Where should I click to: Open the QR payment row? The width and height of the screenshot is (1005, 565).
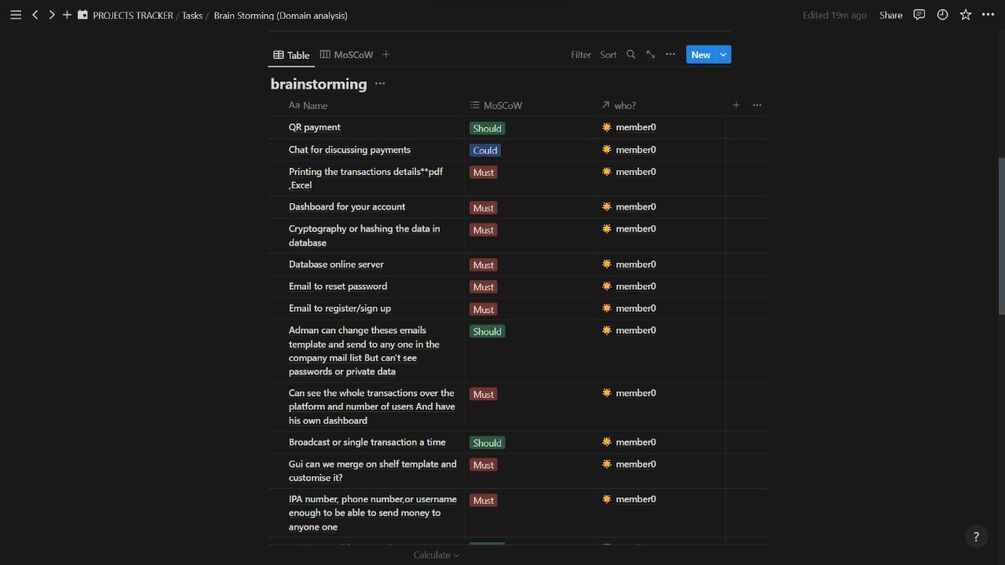coord(315,127)
